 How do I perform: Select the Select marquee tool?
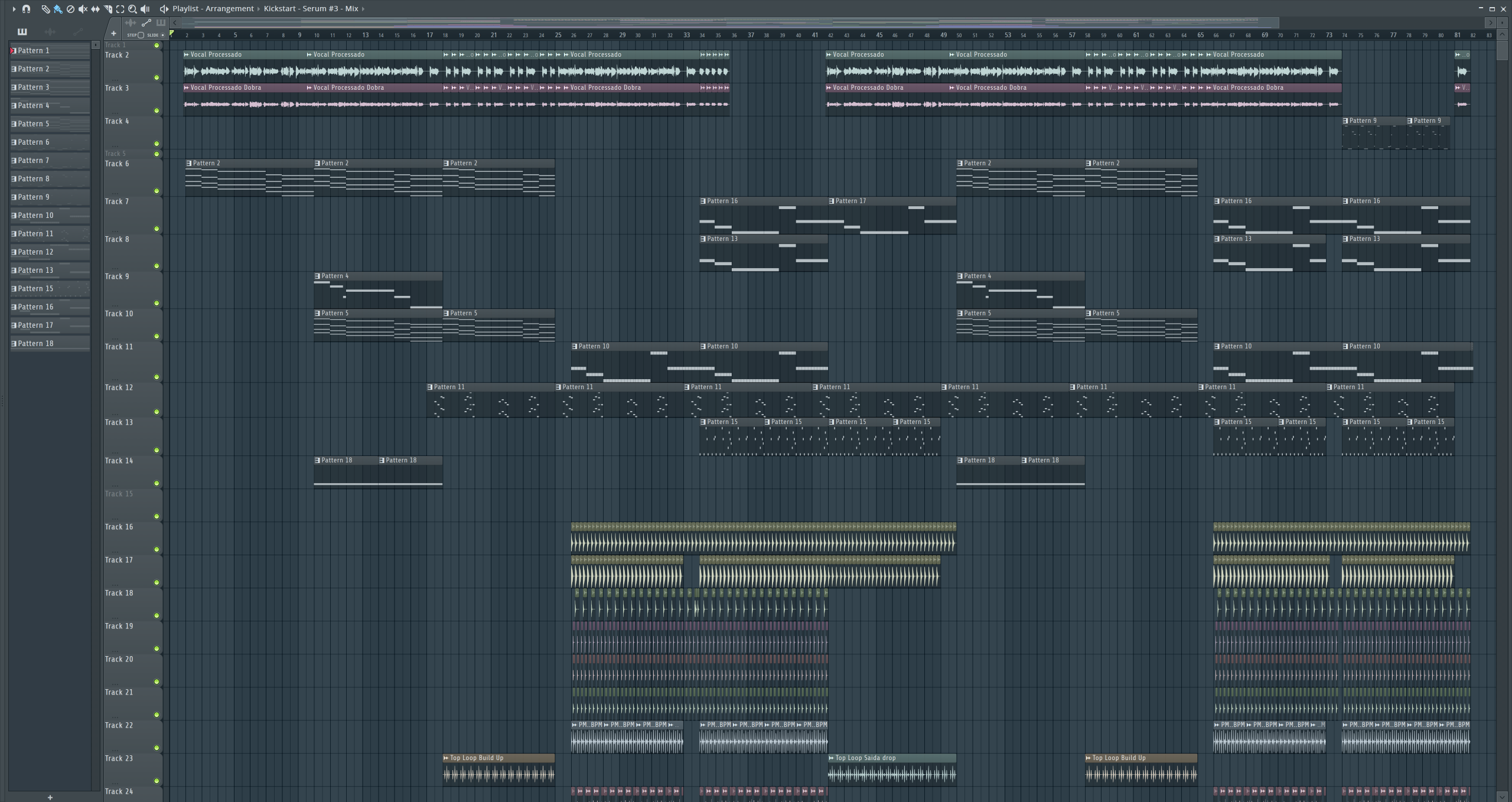(120, 9)
